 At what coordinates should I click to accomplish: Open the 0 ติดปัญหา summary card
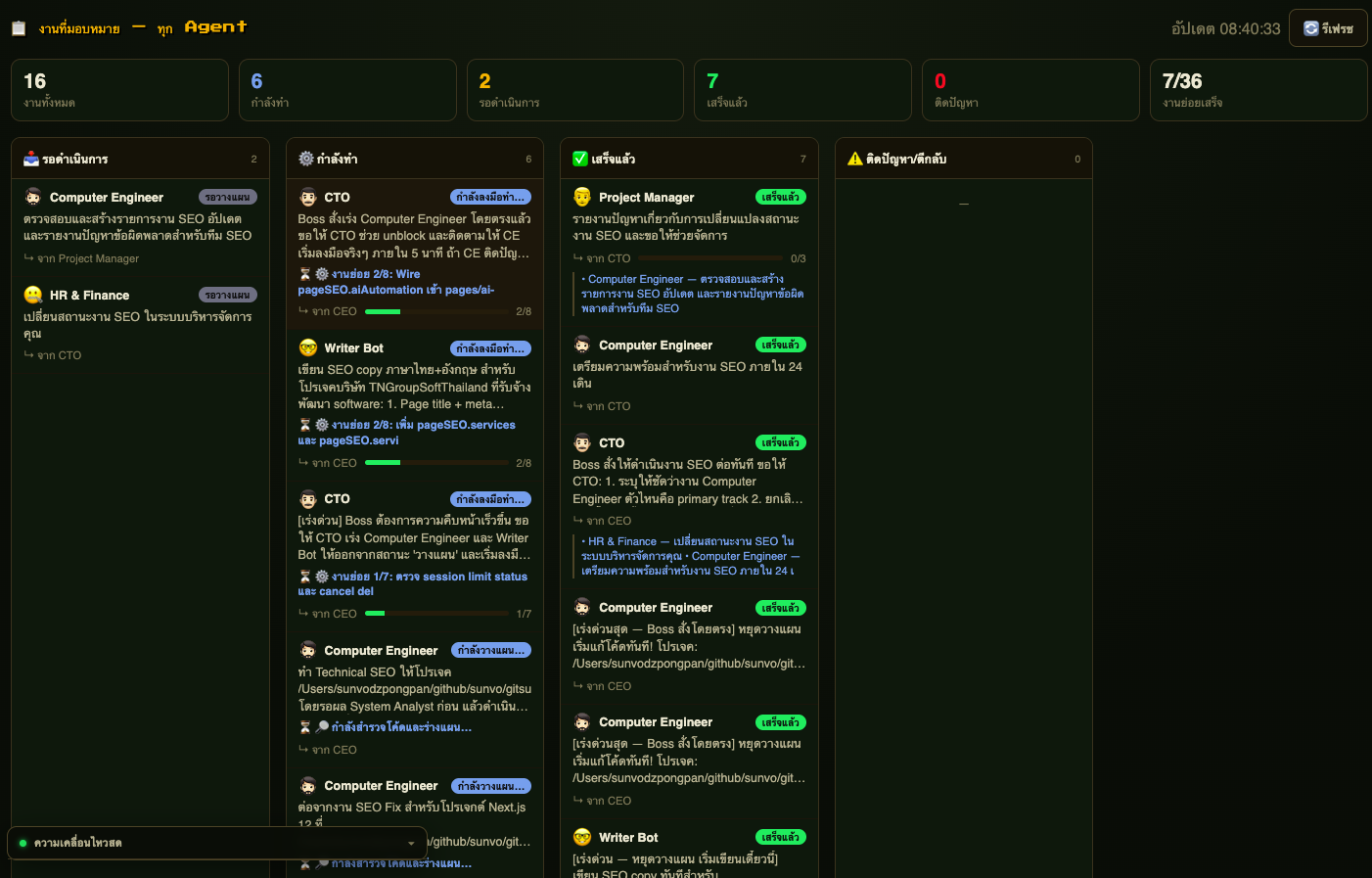click(x=1030, y=90)
